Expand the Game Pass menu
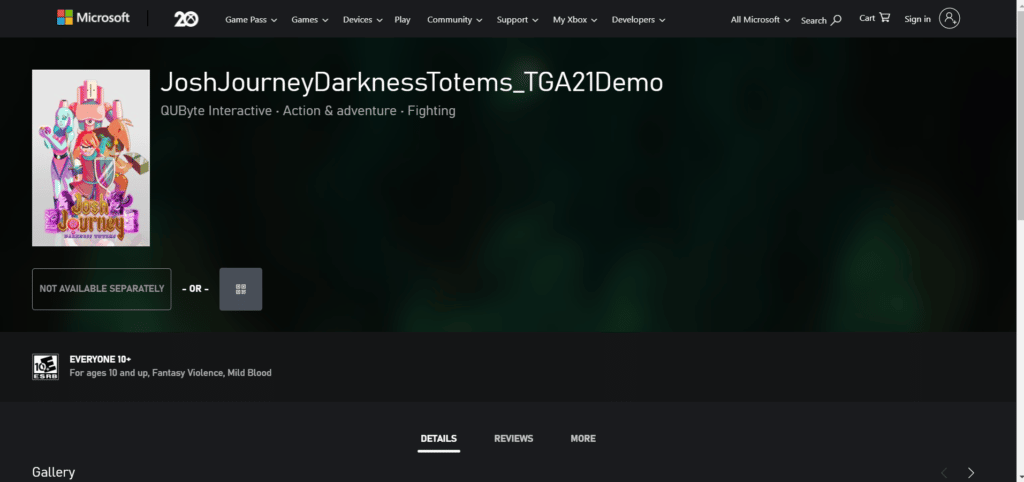The height and width of the screenshot is (482, 1024). [x=251, y=20]
